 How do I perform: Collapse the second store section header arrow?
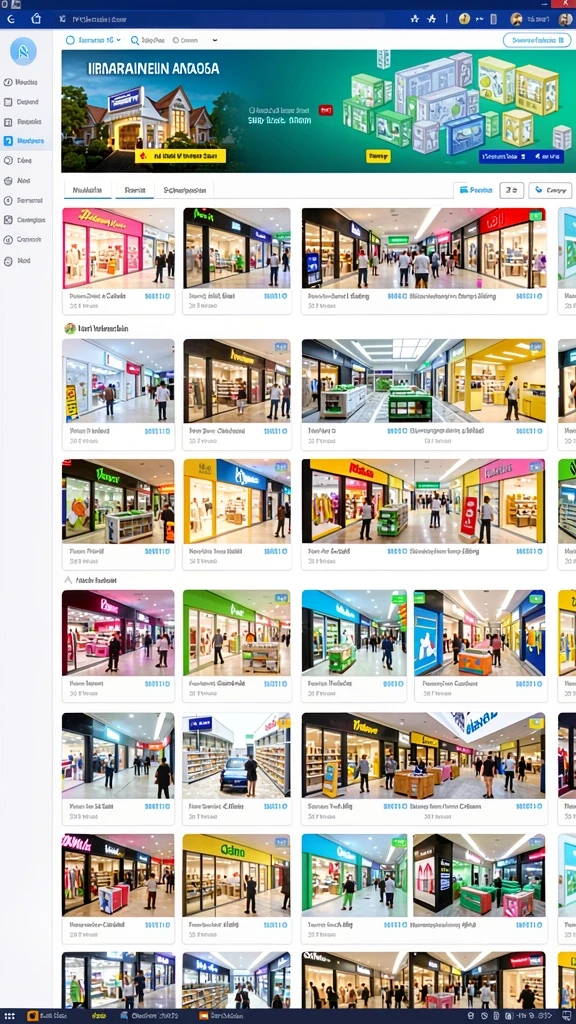coord(67,580)
